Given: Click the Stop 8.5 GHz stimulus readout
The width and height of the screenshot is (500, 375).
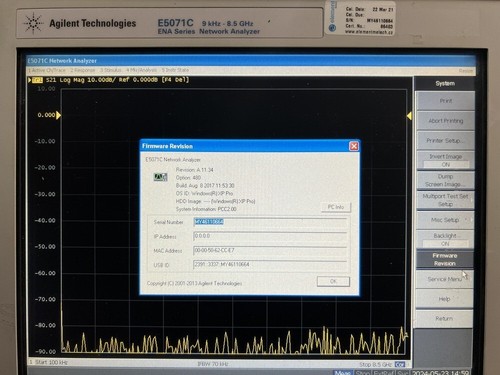Looking at the screenshot, I should (x=376, y=364).
